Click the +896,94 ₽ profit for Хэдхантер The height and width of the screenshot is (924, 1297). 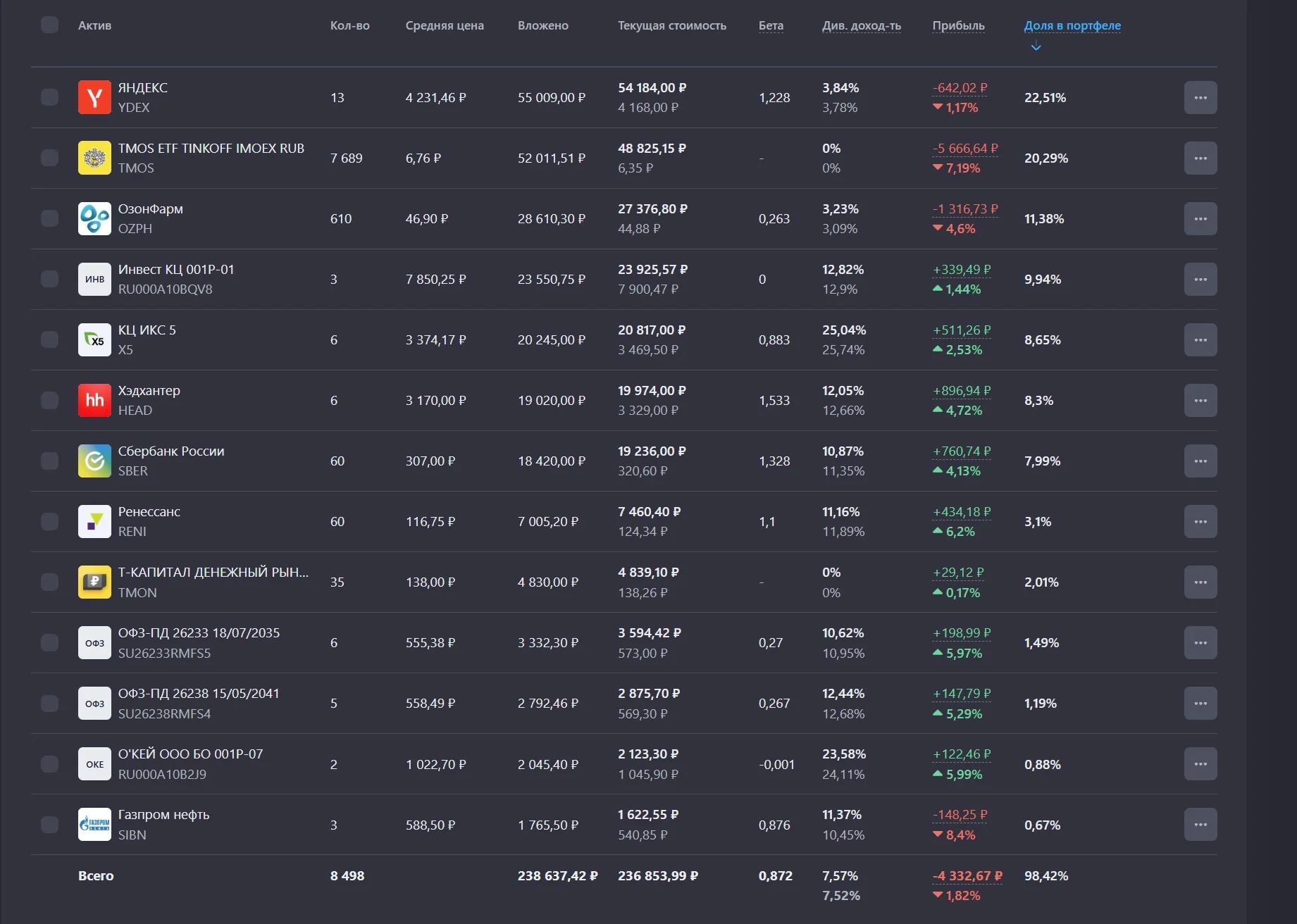[962, 390]
